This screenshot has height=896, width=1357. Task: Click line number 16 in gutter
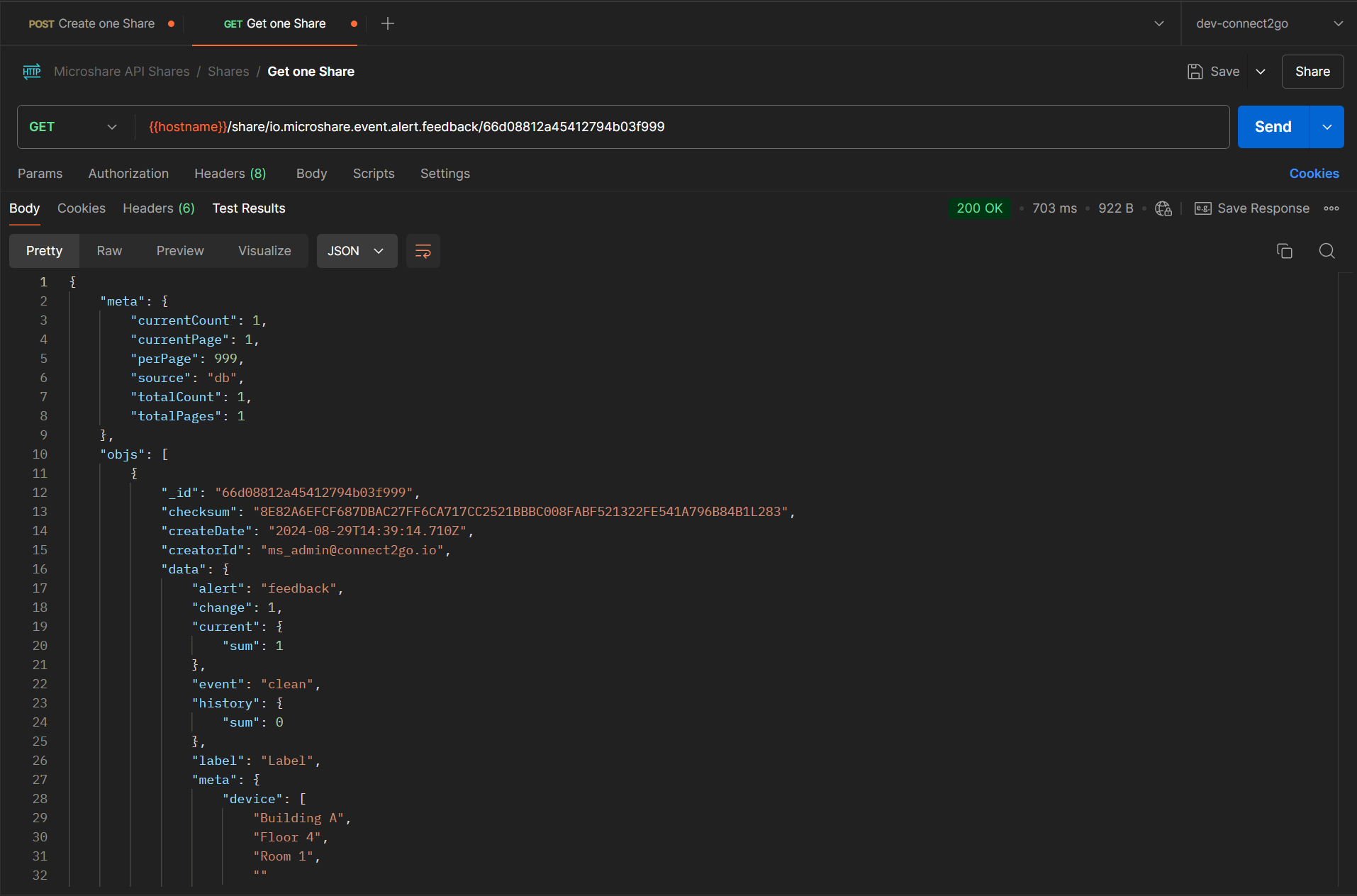(x=40, y=569)
